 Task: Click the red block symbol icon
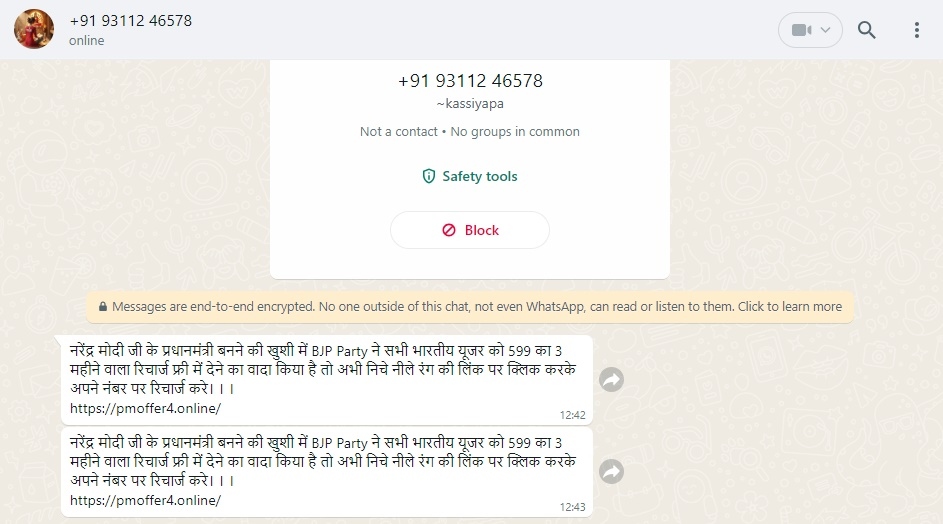[x=449, y=230]
